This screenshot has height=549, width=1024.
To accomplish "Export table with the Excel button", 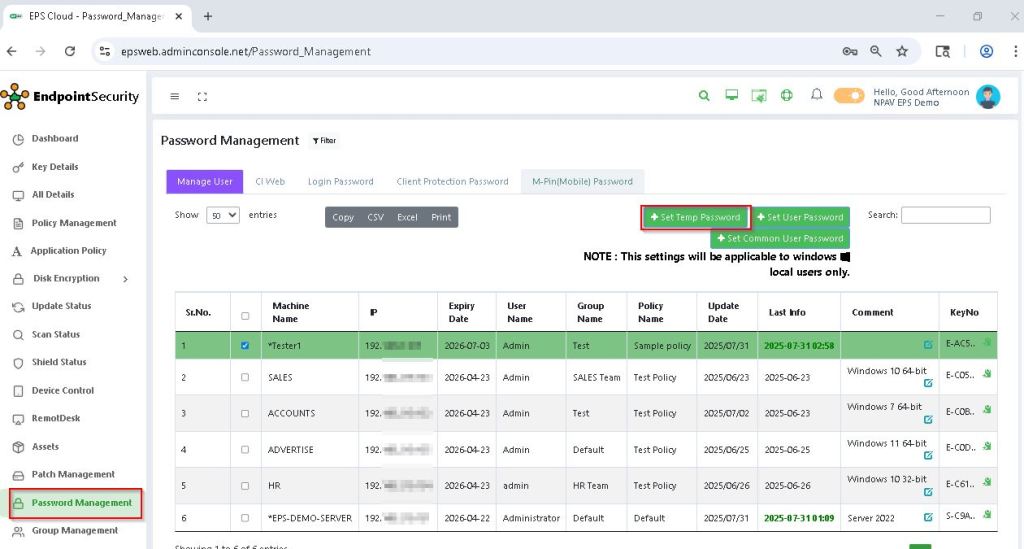I will click(407, 217).
